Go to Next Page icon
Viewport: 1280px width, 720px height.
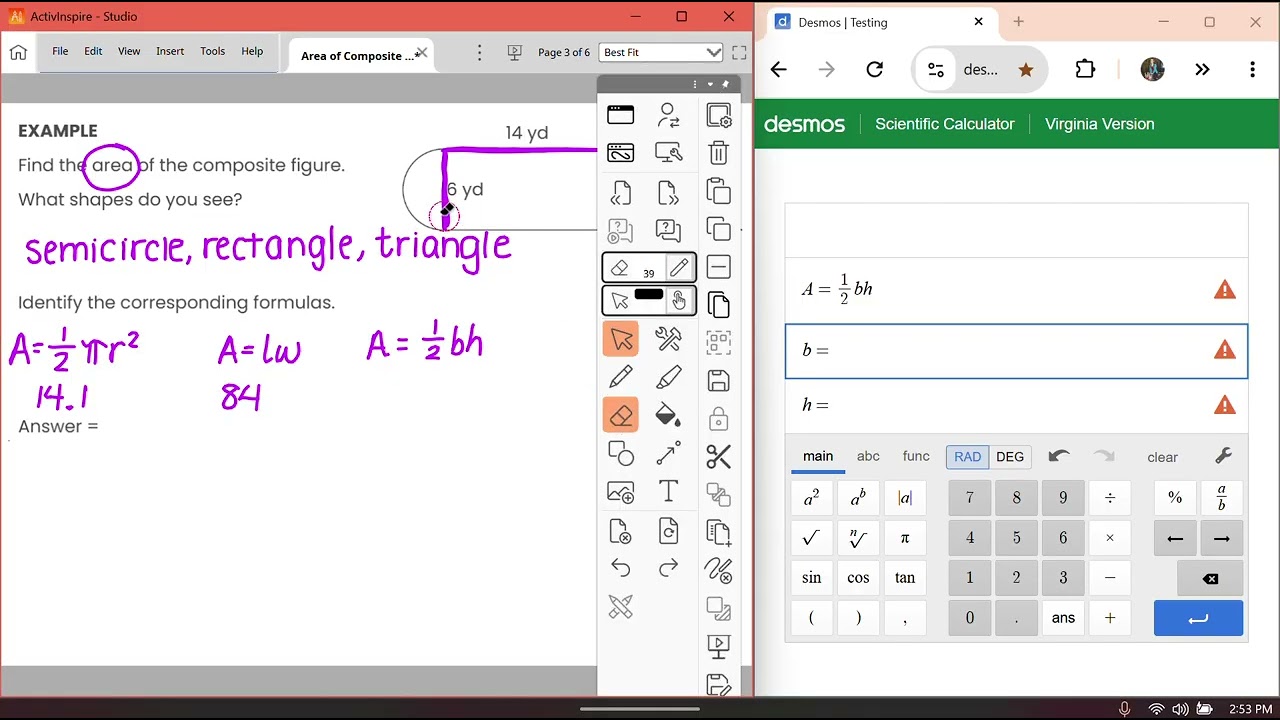click(669, 192)
